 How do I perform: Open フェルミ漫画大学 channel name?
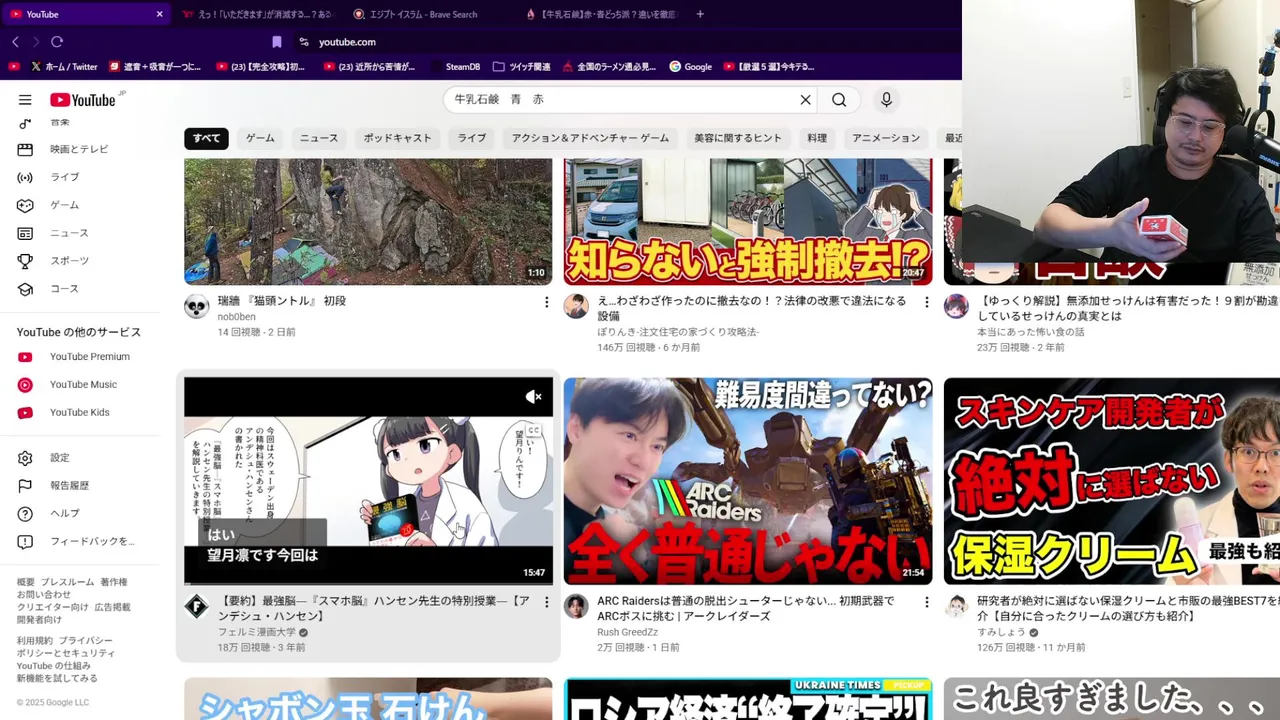[257, 632]
